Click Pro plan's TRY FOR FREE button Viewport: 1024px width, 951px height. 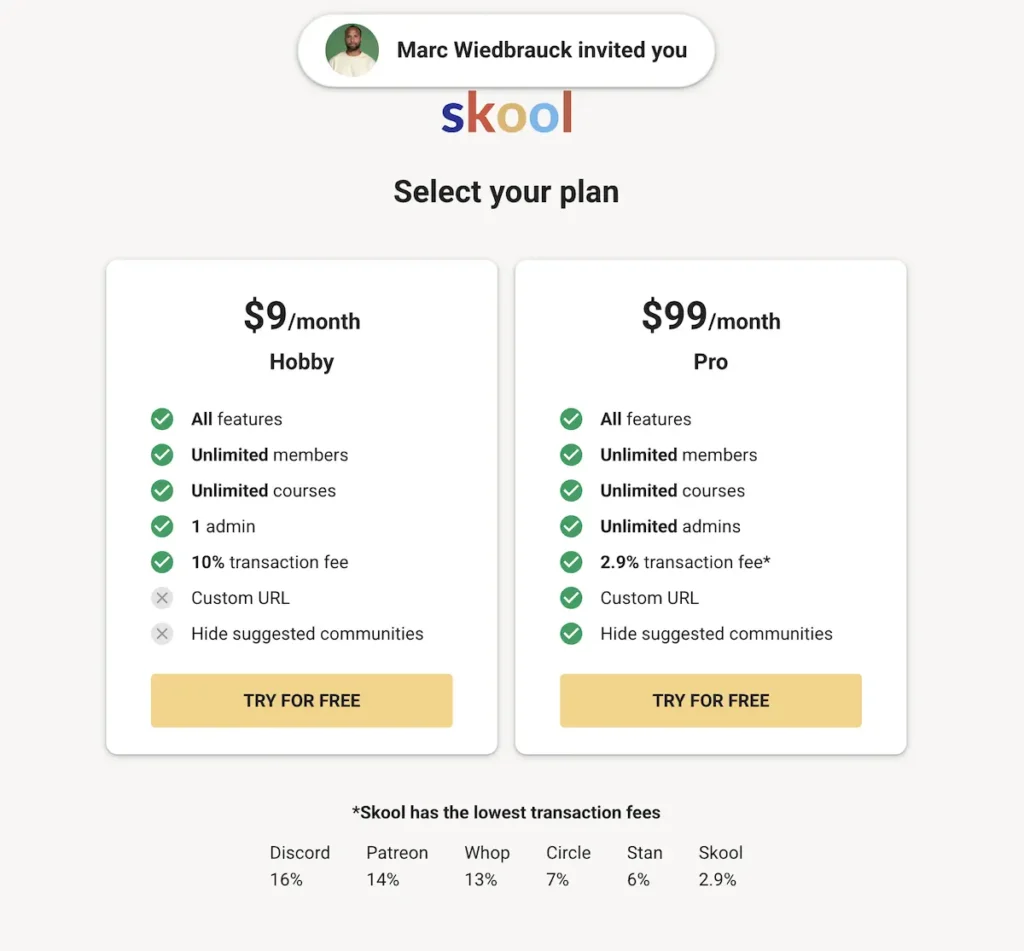(711, 700)
